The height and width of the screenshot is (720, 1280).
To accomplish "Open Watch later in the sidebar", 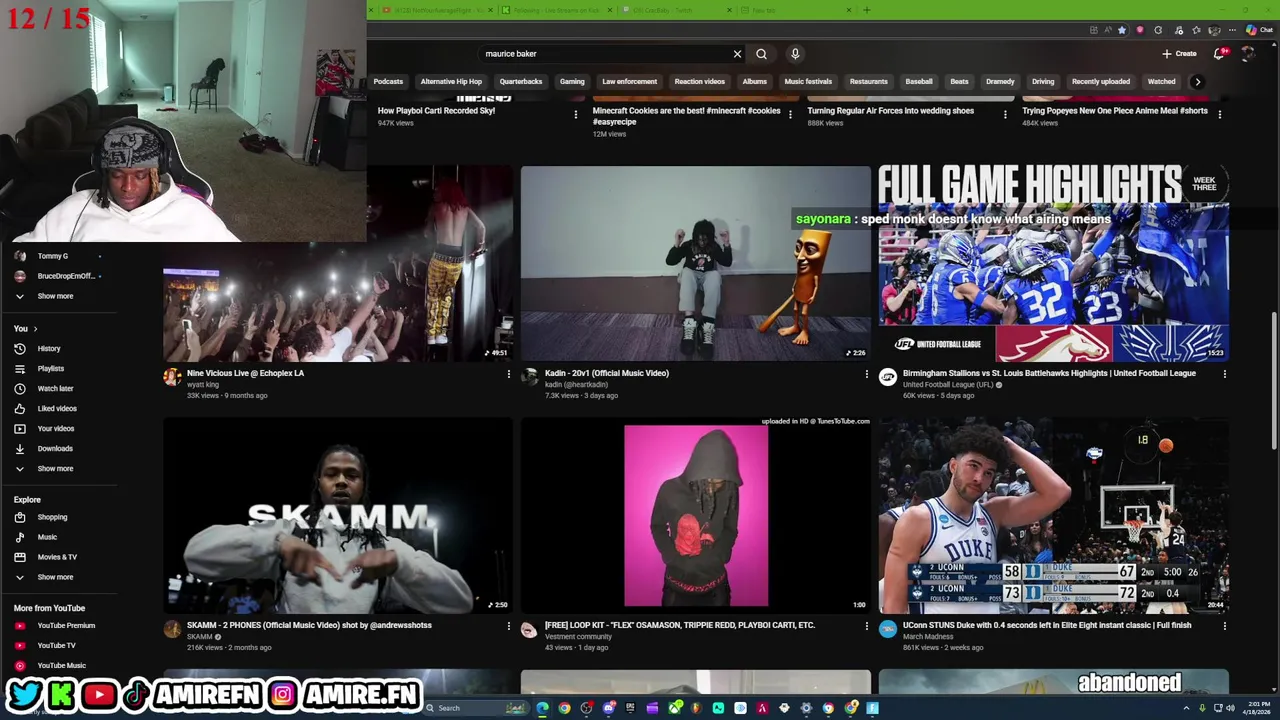I will coord(55,389).
